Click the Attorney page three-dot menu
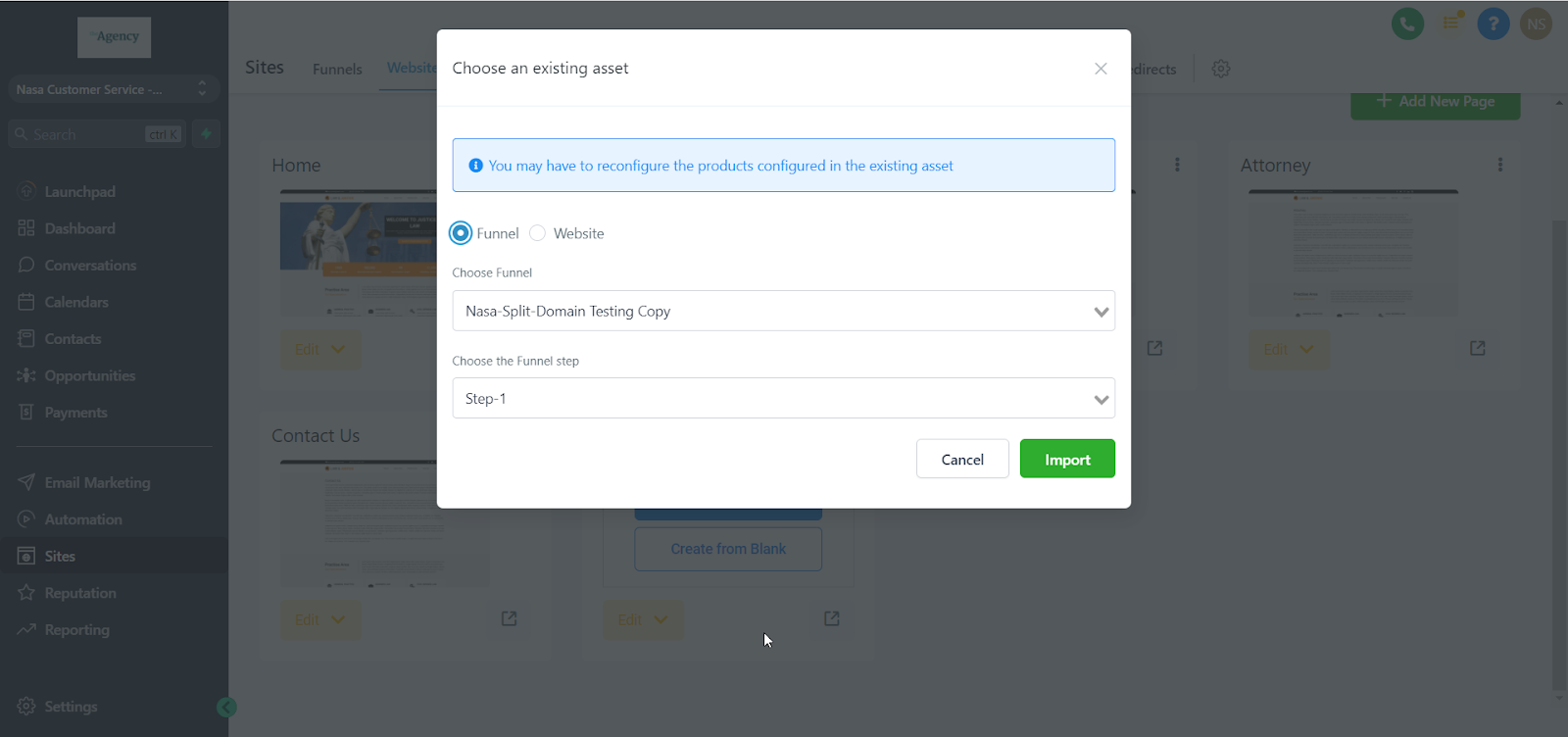Viewport: 1568px width, 737px height. (x=1499, y=165)
